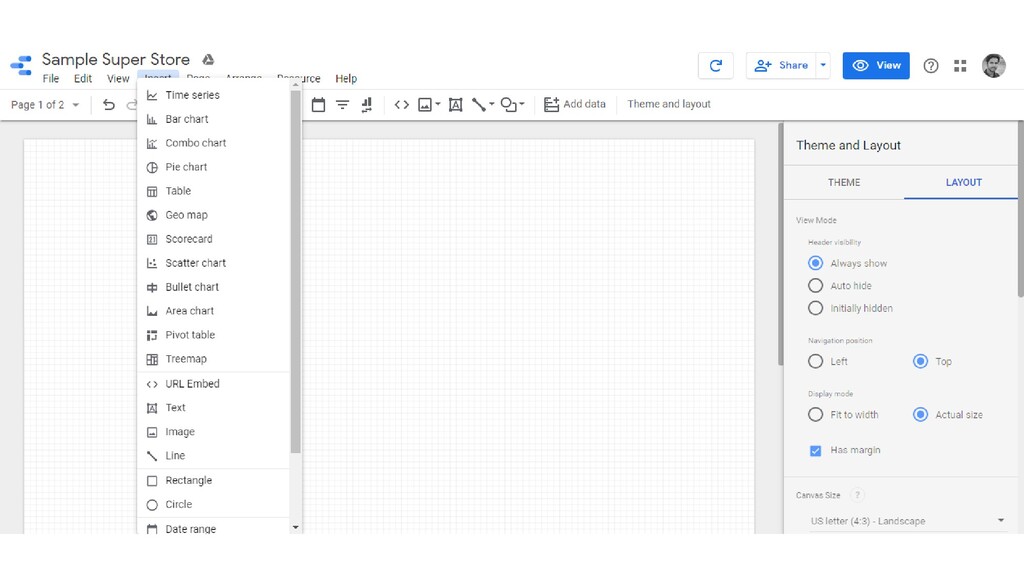The height and width of the screenshot is (576, 1024).
Task: Click the date range calendar toolbar icon
Action: pyautogui.click(x=318, y=104)
